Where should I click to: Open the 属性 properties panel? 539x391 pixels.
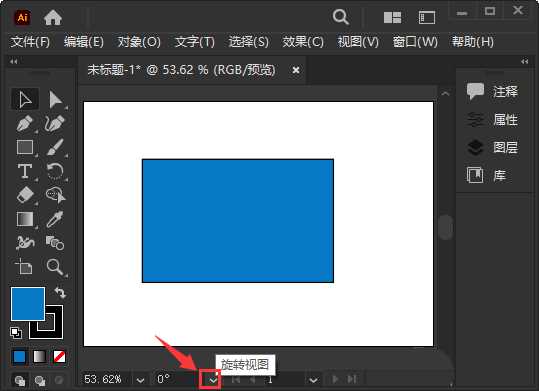[492, 120]
